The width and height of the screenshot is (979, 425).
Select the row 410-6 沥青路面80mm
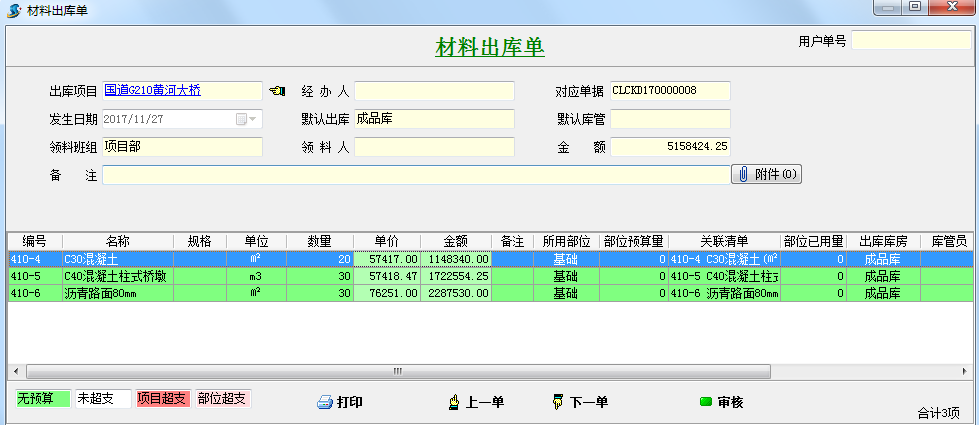(x=115, y=293)
